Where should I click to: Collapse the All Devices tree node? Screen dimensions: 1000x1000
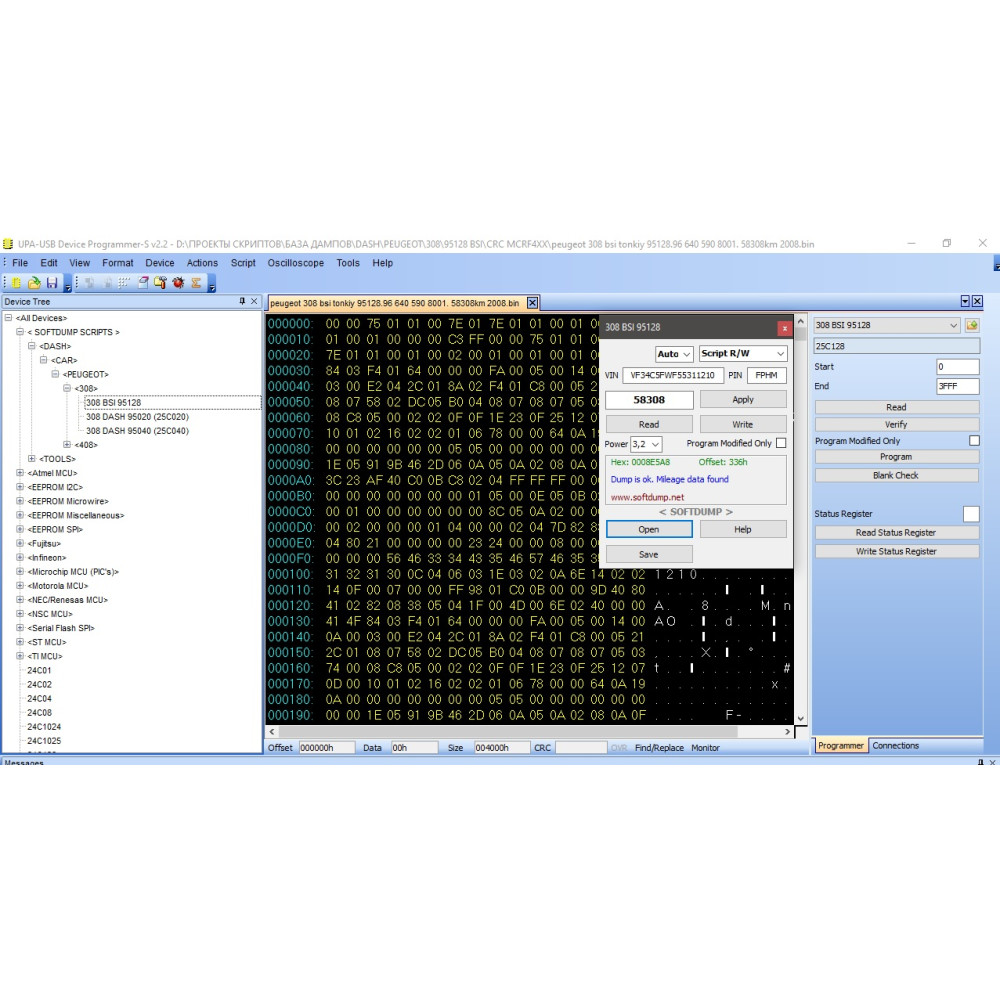point(8,318)
